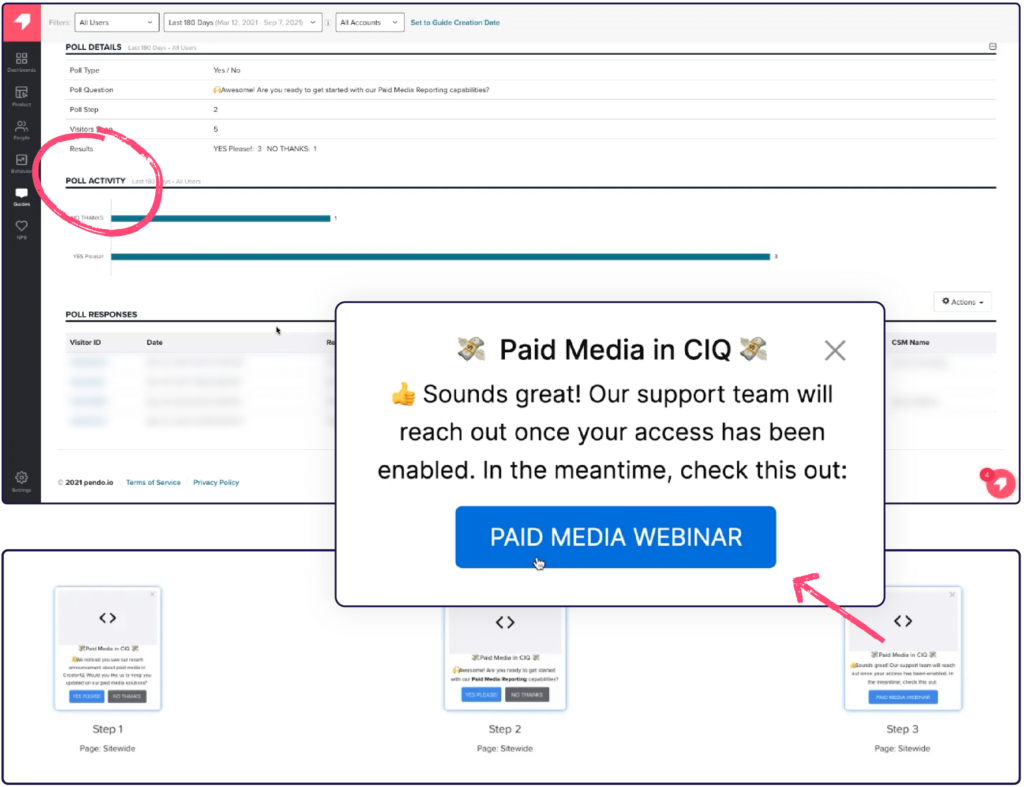Click the NO THANKS button in Step 2 thumbnail

[527, 694]
